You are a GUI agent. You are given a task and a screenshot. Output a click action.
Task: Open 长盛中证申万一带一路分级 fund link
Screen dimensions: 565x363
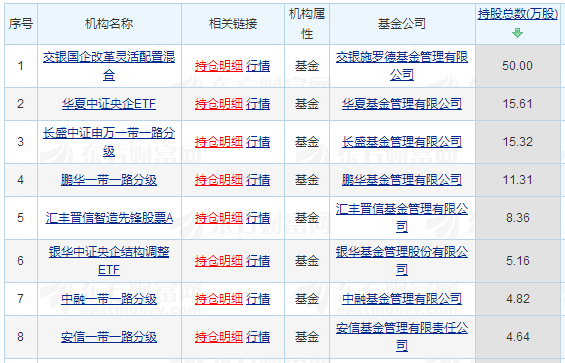109,142
